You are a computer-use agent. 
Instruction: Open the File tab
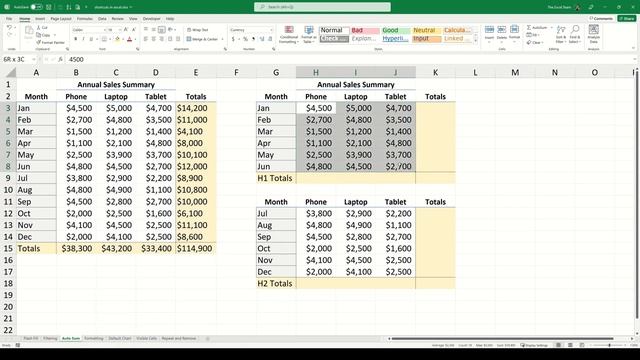pyautogui.click(x=9, y=19)
